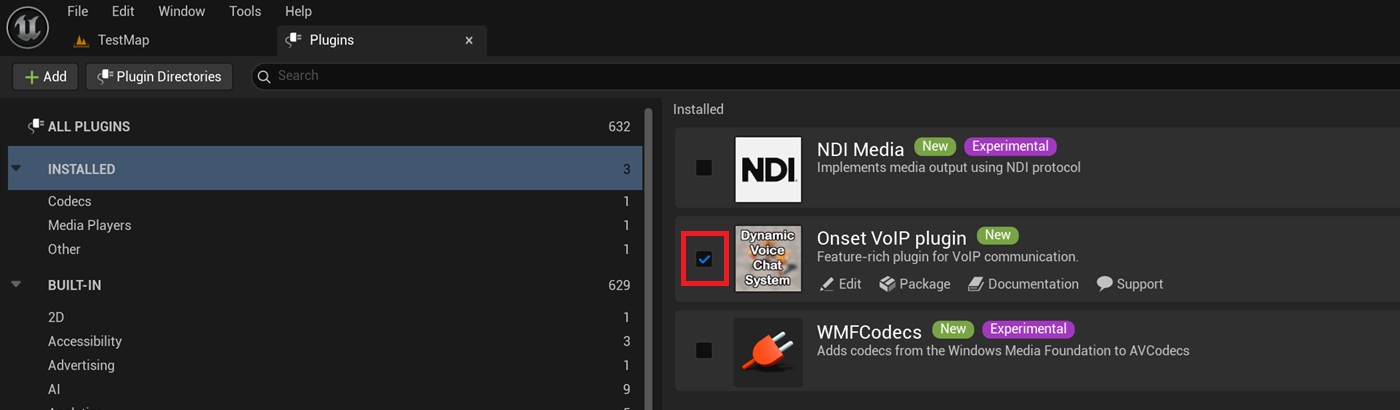The width and height of the screenshot is (1400, 410).
Task: Click the book icon next to Documentation
Action: point(976,284)
